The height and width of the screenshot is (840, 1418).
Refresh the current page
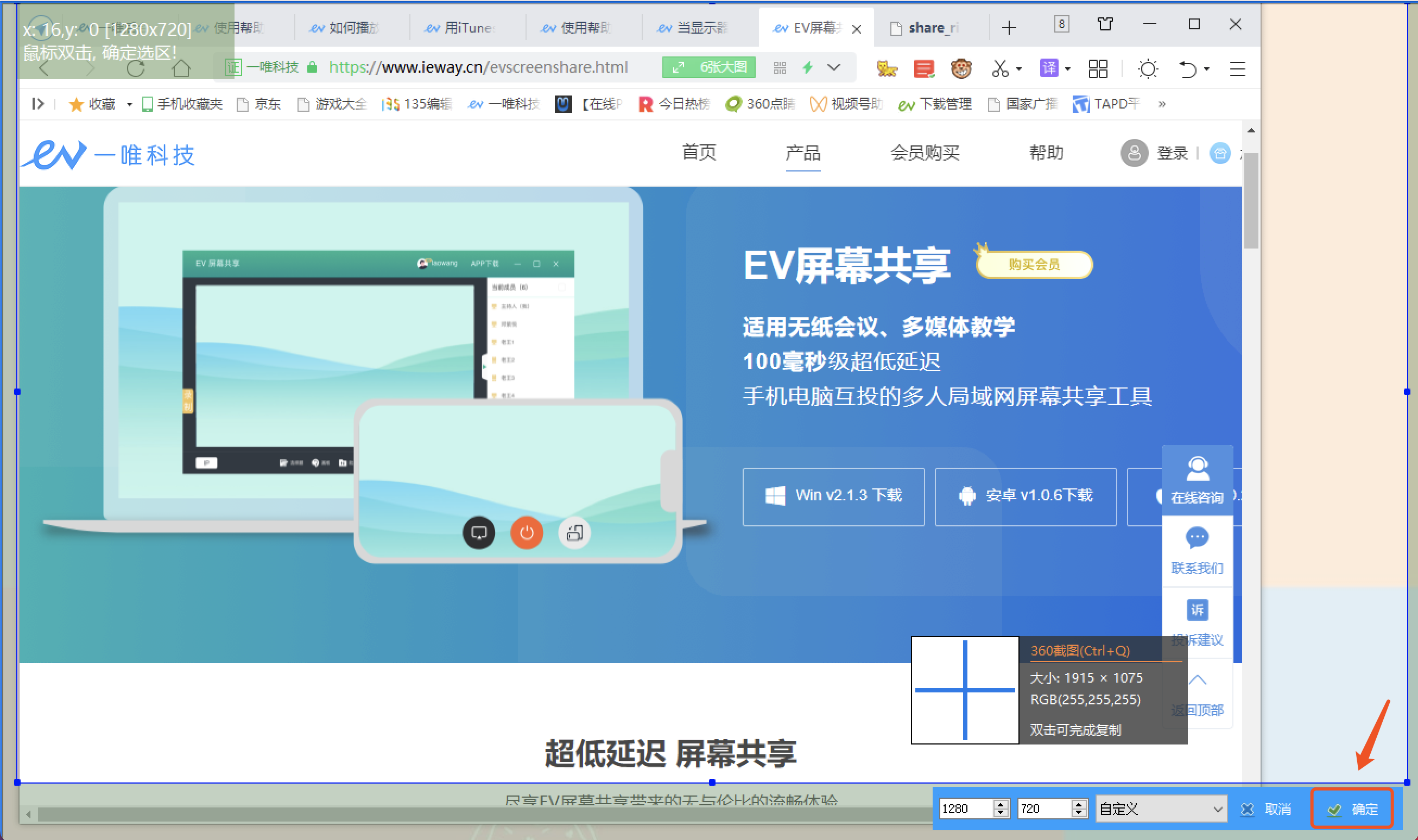click(x=136, y=67)
